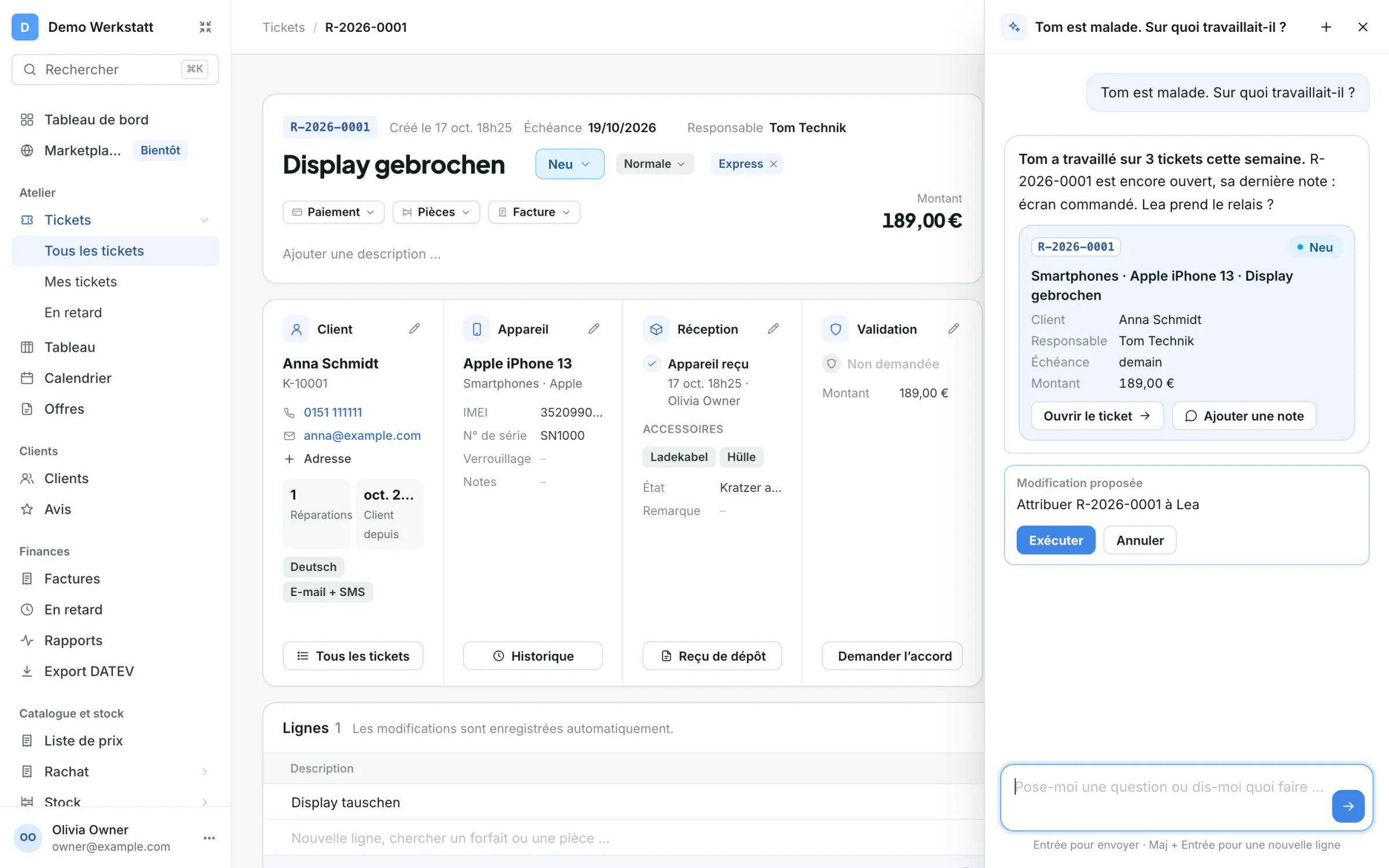Remove the Express tag with its X
This screenshot has height=868, width=1389.
point(774,164)
